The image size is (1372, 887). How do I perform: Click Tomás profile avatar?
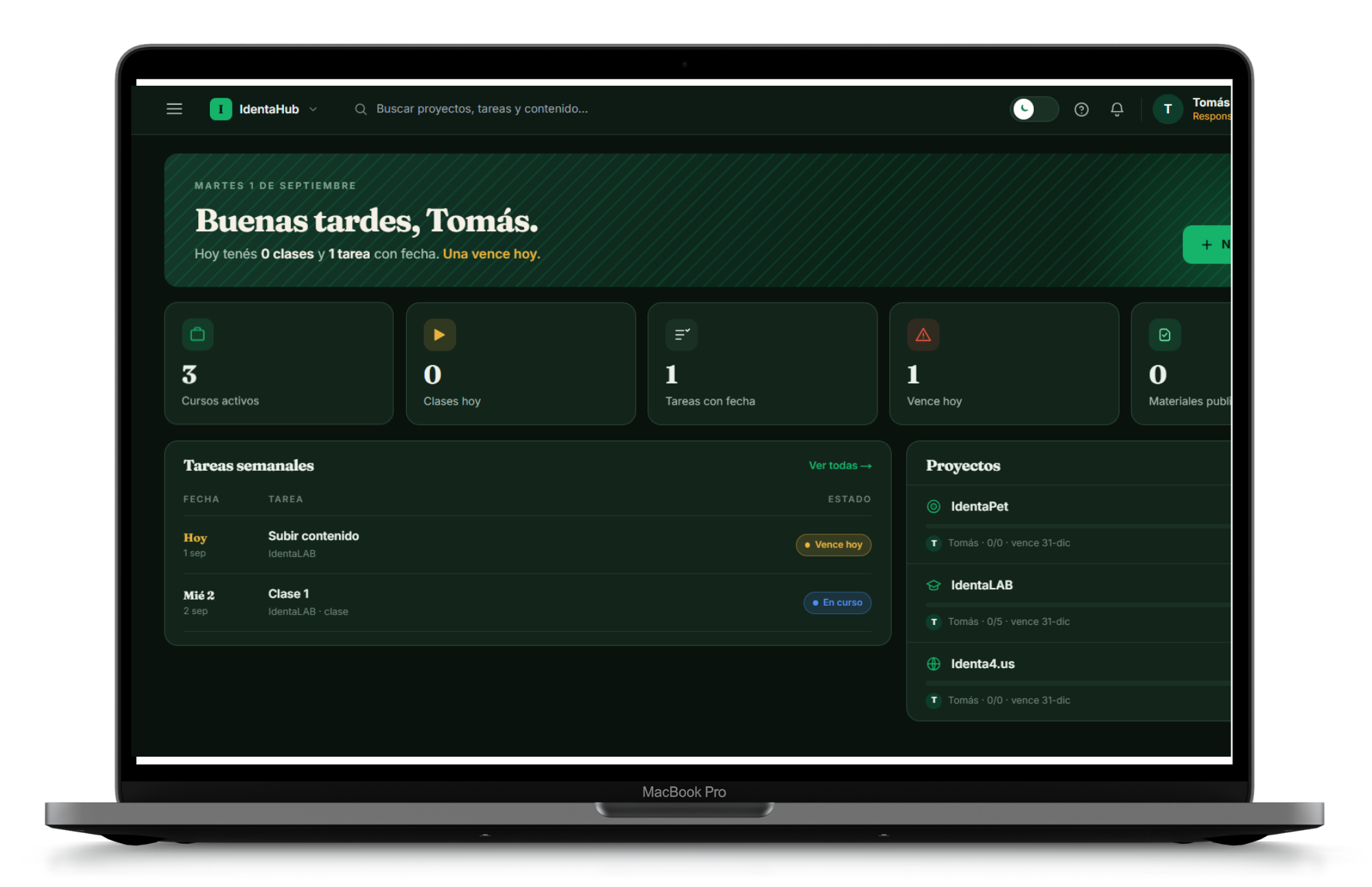(x=1168, y=109)
